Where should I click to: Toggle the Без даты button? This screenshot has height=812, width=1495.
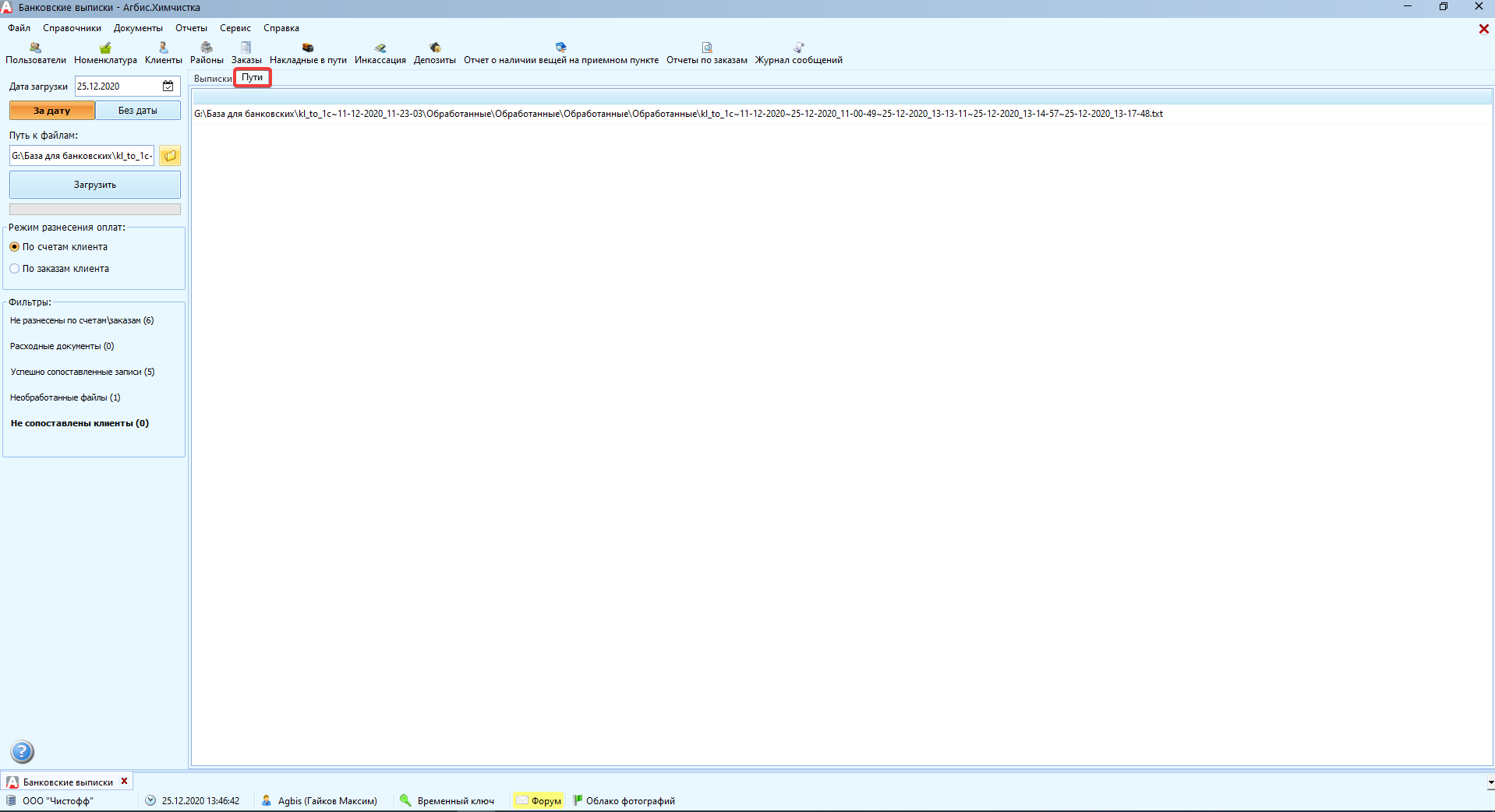[138, 111]
